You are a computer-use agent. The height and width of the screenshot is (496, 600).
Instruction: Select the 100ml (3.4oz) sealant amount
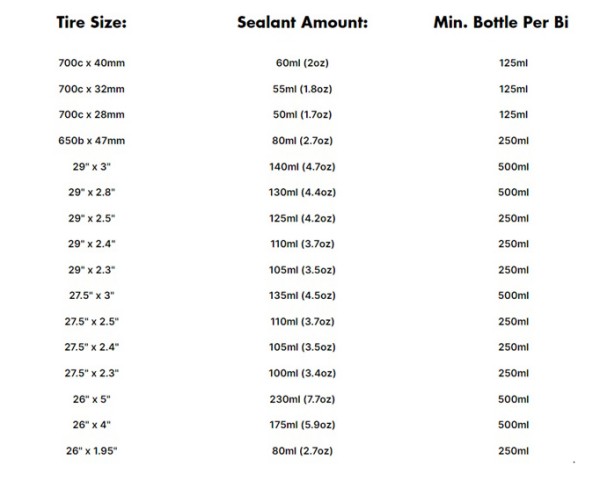(302, 372)
